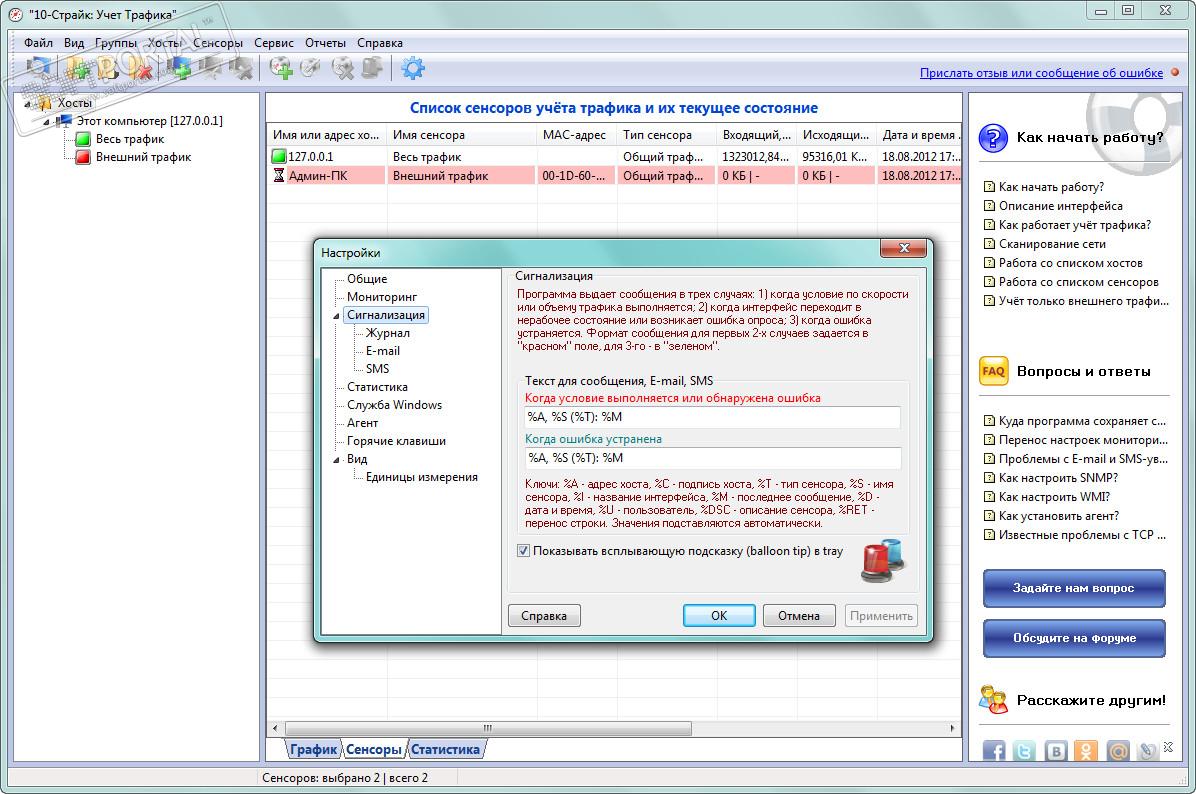Viewport: 1196px width, 794px height.
Task: Click the red error-report dot icon
Action: (1175, 72)
